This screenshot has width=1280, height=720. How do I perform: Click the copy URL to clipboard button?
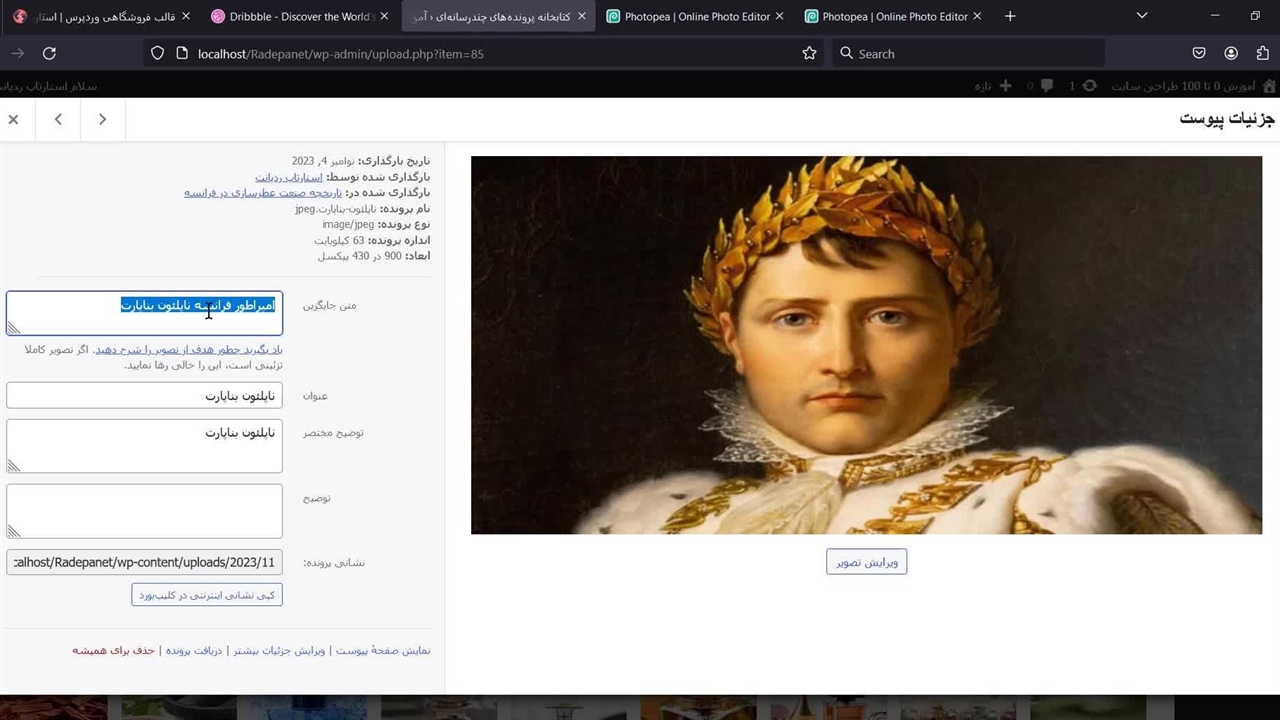pyautogui.click(x=207, y=595)
